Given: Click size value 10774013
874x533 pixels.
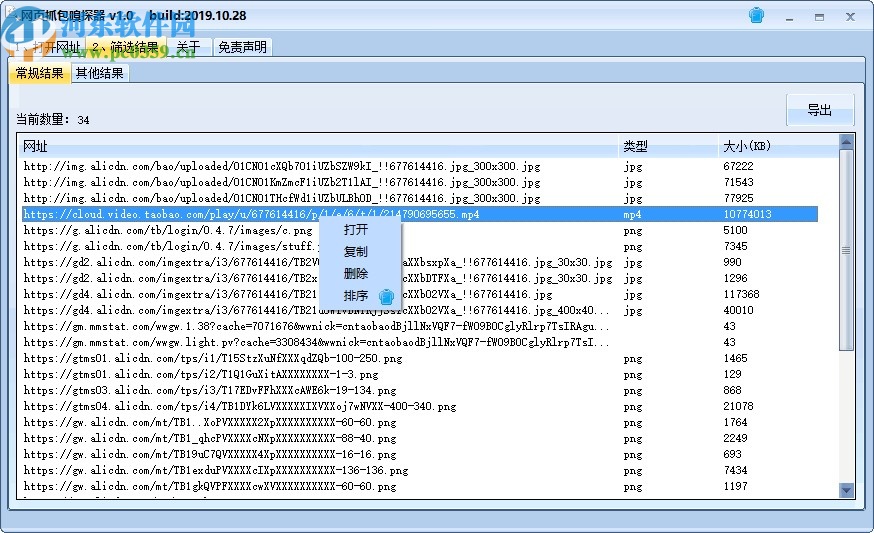Looking at the screenshot, I should point(747,214).
